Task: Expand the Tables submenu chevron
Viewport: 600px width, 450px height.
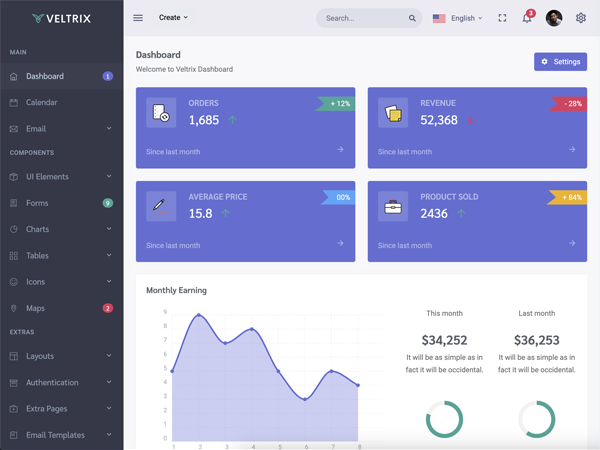Action: [x=109, y=255]
